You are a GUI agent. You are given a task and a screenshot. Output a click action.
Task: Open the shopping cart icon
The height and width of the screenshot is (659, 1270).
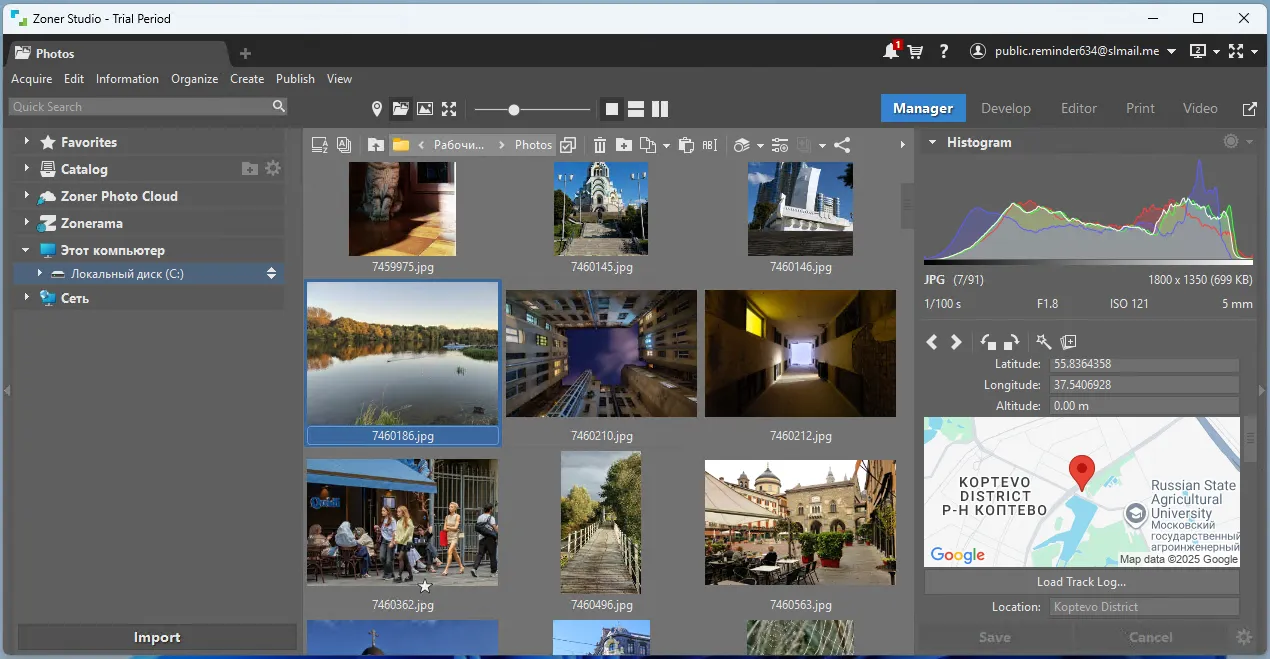tap(916, 52)
